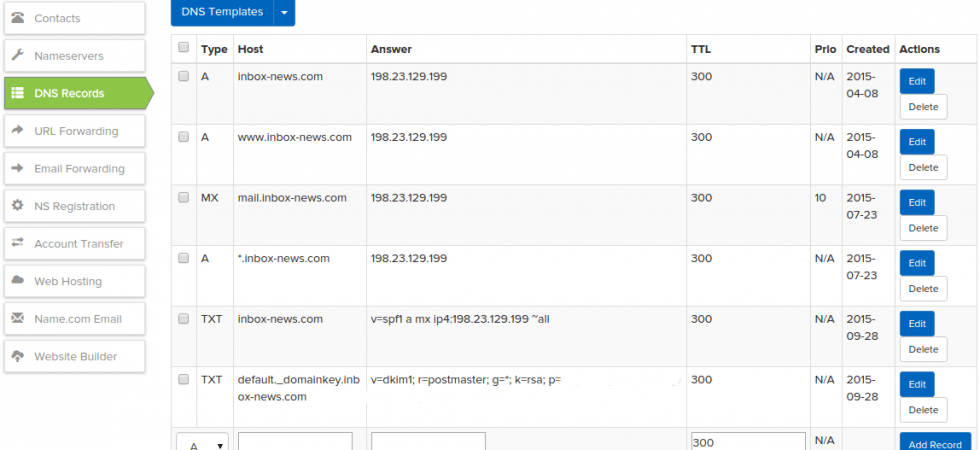Open Web Hosting section
The height and width of the screenshot is (450, 980).
74,281
